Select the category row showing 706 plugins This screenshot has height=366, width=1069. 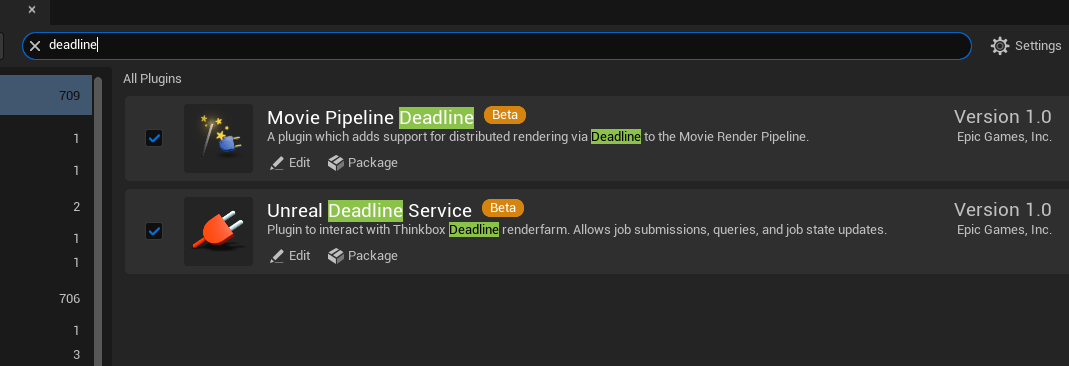click(46, 299)
